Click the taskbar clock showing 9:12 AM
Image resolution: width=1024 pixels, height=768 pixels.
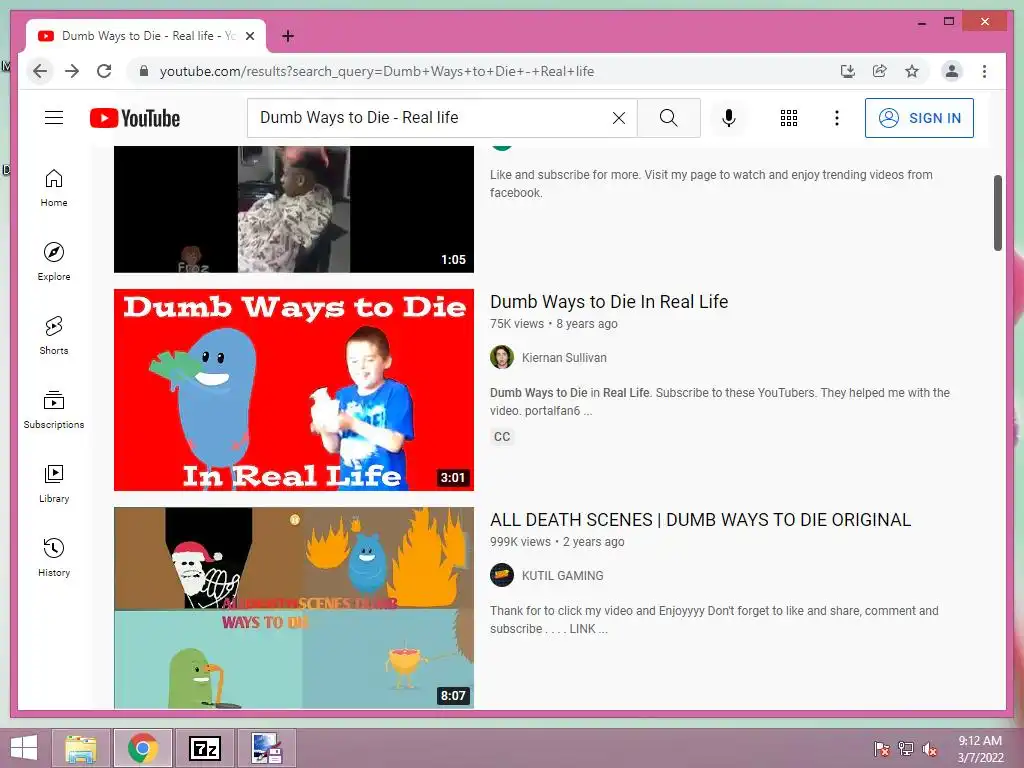(x=980, y=748)
